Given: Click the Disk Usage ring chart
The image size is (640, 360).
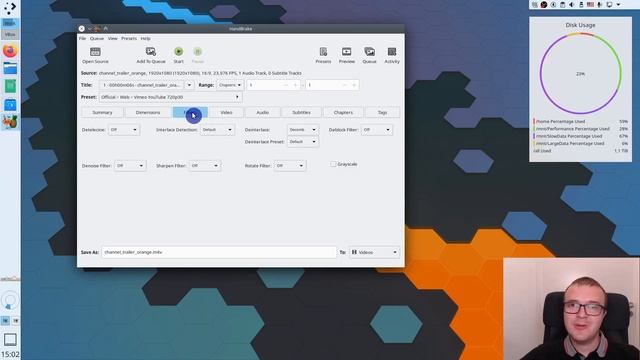Looking at the screenshot, I should [580, 74].
